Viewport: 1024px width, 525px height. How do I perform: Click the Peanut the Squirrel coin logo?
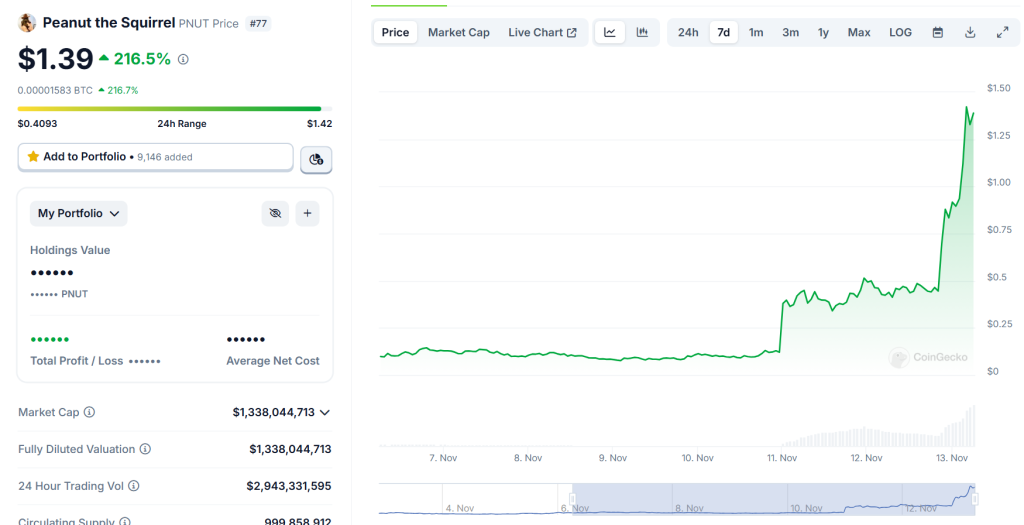point(27,23)
